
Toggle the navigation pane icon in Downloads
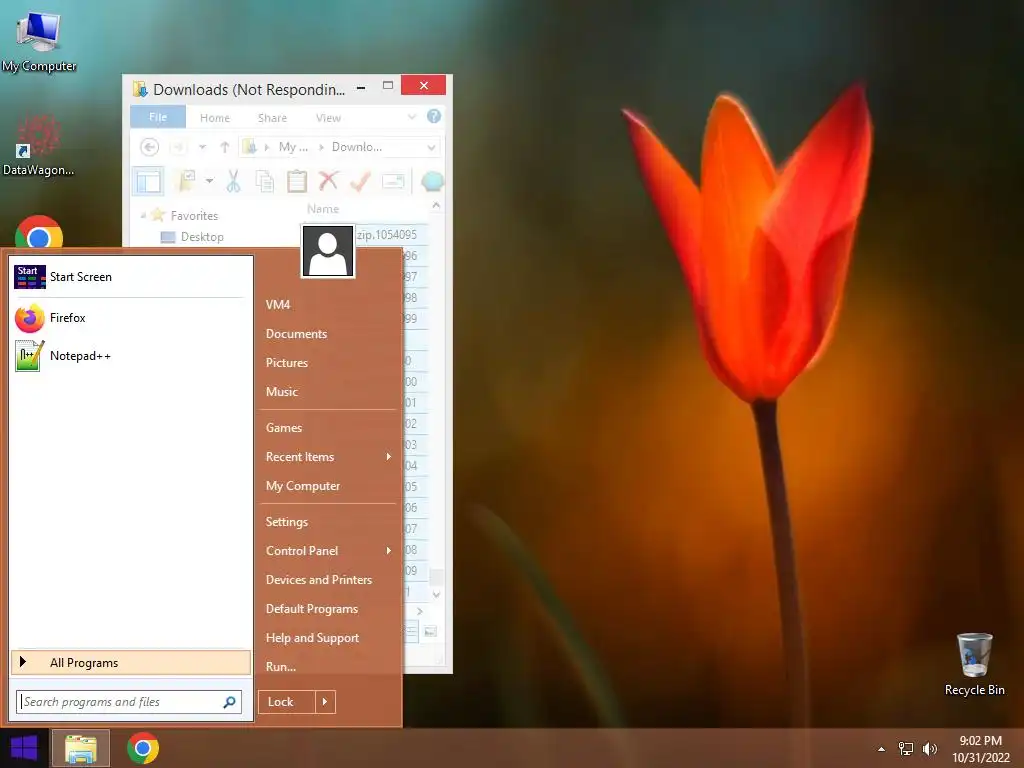pos(148,181)
